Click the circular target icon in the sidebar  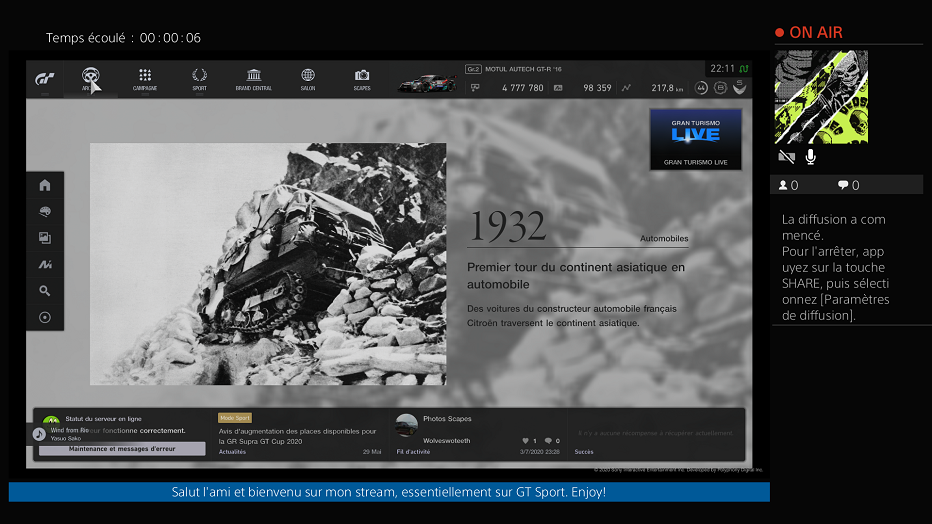(45, 317)
